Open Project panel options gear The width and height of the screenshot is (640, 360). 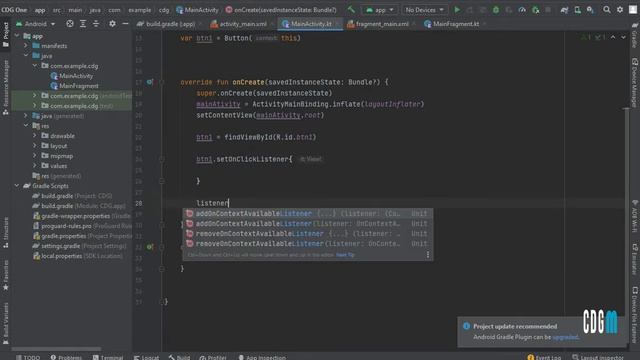tap(112, 24)
